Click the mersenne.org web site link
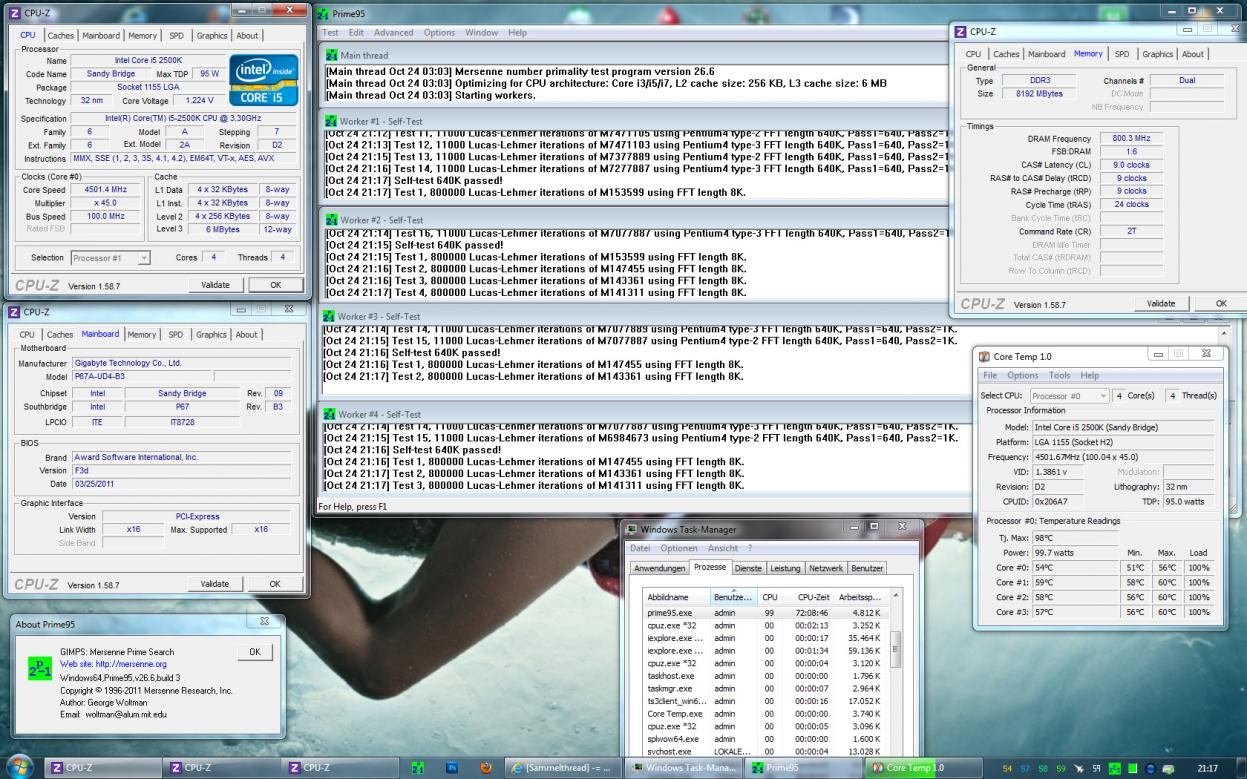Image resolution: width=1247 pixels, height=779 pixels. [113, 663]
